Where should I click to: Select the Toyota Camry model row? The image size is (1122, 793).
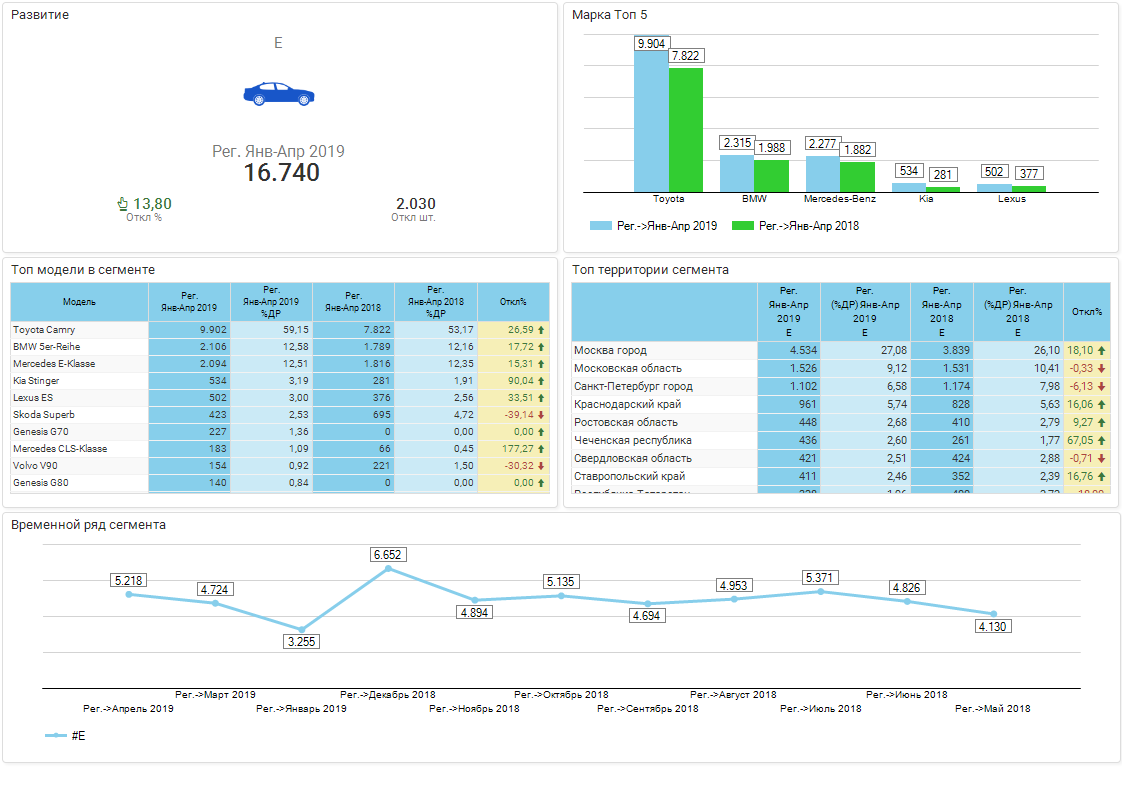tap(280, 330)
